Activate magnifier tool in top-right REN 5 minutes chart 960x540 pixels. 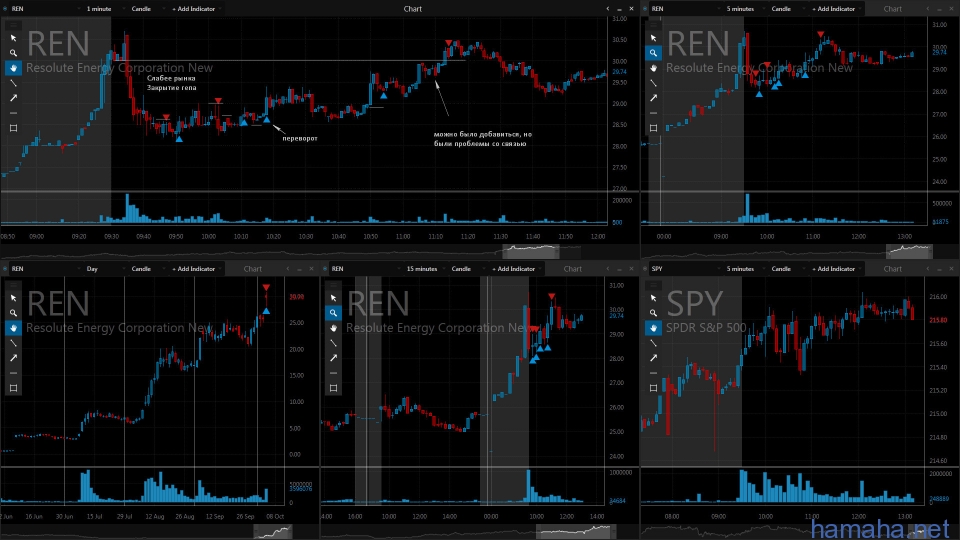tap(653, 53)
